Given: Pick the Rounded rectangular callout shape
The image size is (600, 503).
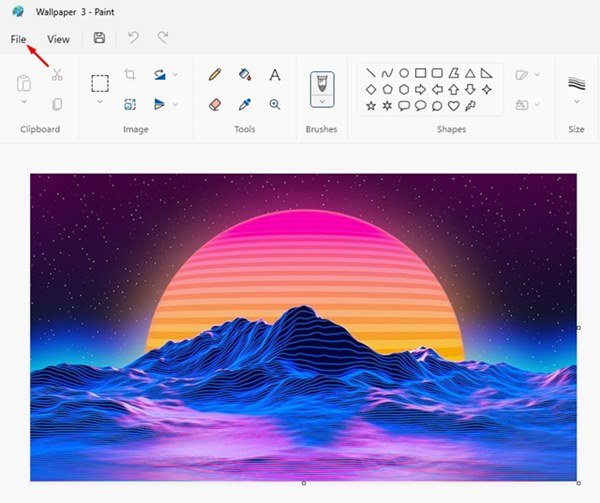Looking at the screenshot, I should click(404, 106).
